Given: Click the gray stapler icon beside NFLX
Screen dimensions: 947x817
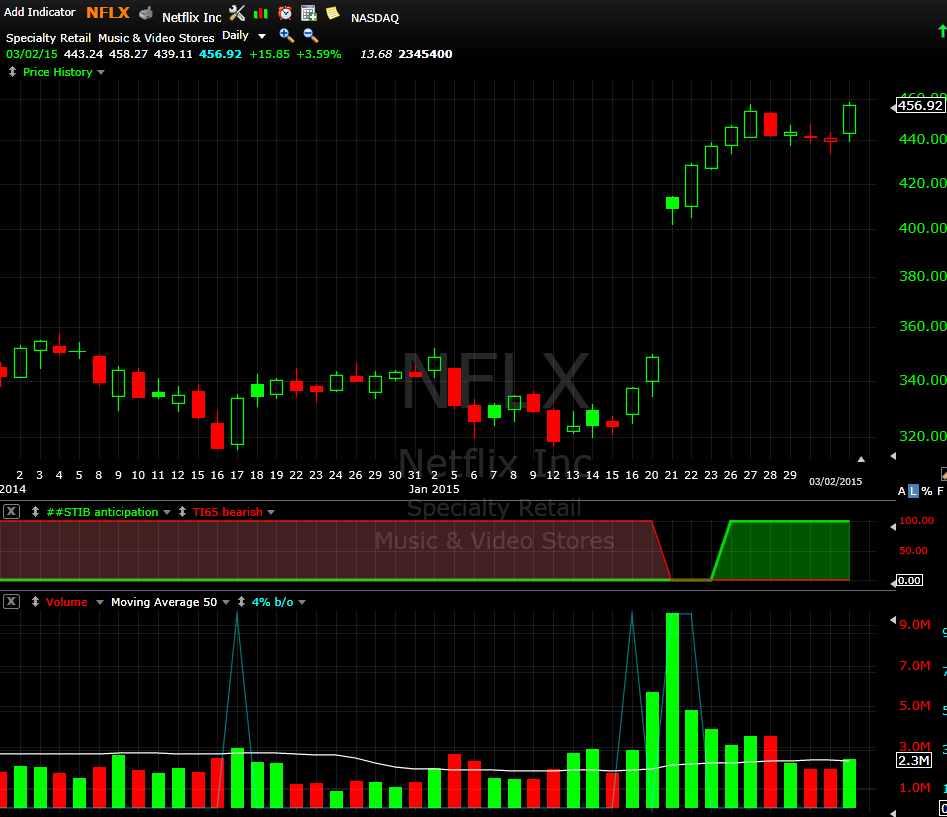Looking at the screenshot, I should click(146, 13).
